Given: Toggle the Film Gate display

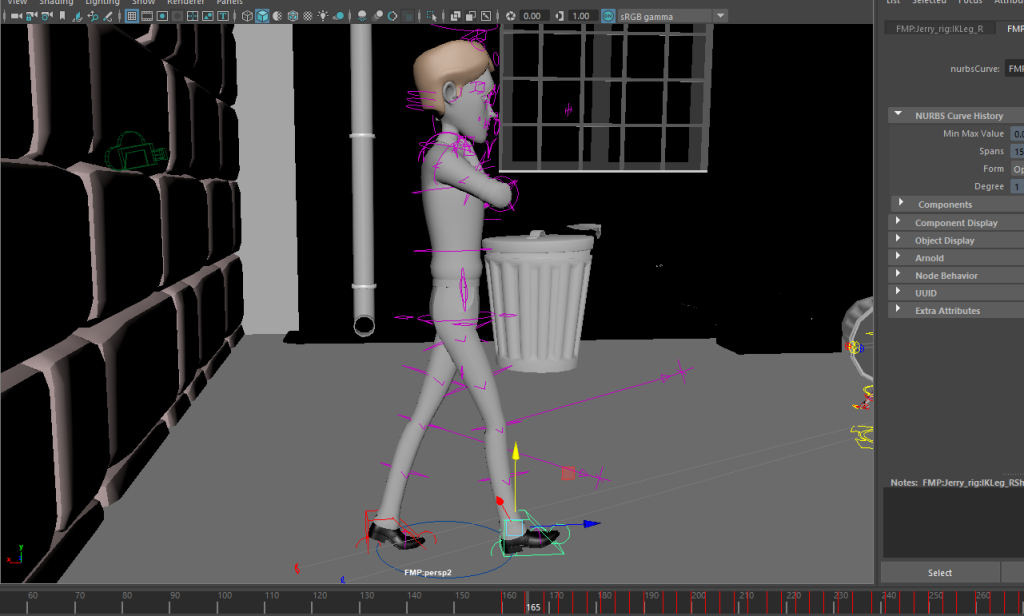Looking at the screenshot, I should coord(147,16).
